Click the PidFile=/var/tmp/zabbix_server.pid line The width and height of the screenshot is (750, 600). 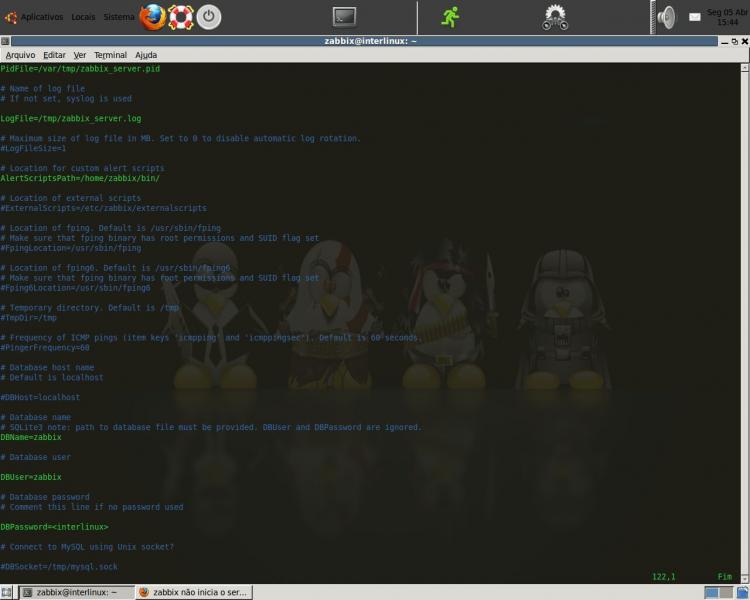click(80, 69)
